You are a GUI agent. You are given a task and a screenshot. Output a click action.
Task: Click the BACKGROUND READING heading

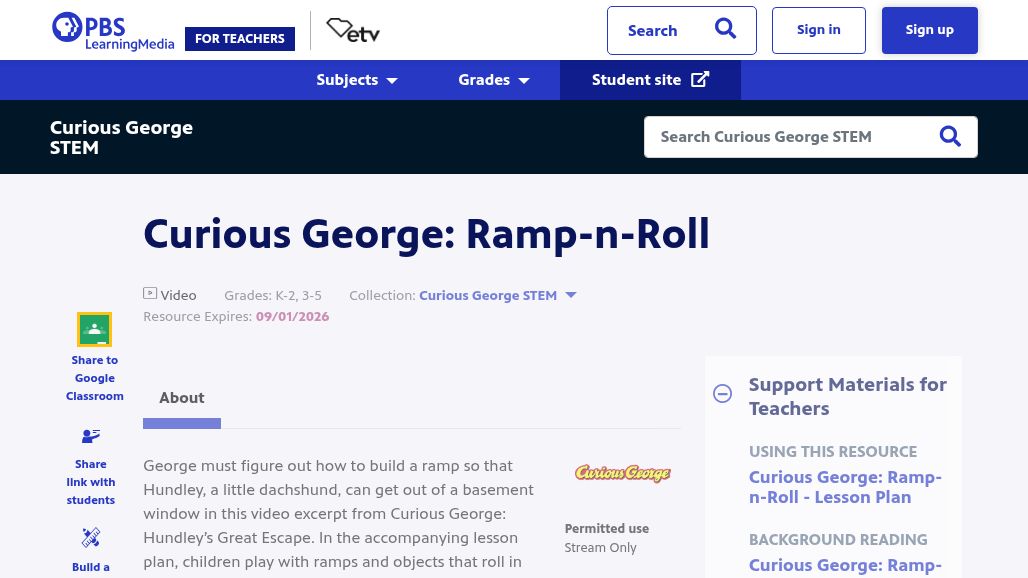[838, 539]
